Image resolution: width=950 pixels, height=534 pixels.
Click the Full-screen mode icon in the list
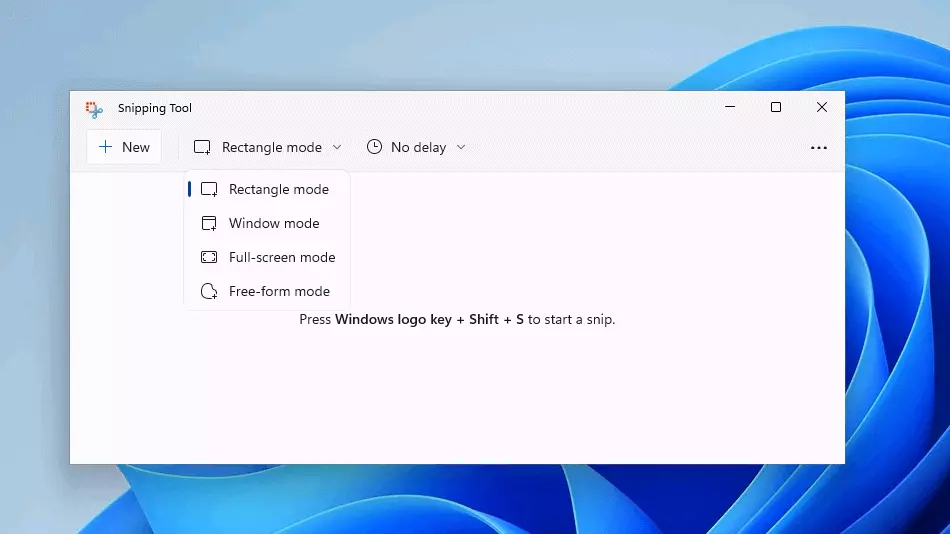(x=209, y=258)
